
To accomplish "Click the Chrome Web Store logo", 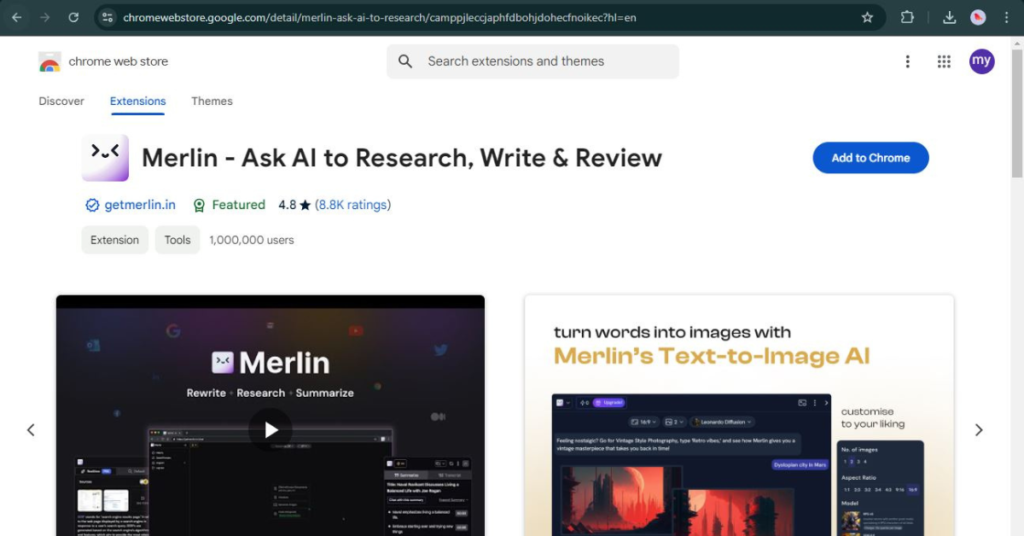I will point(50,62).
